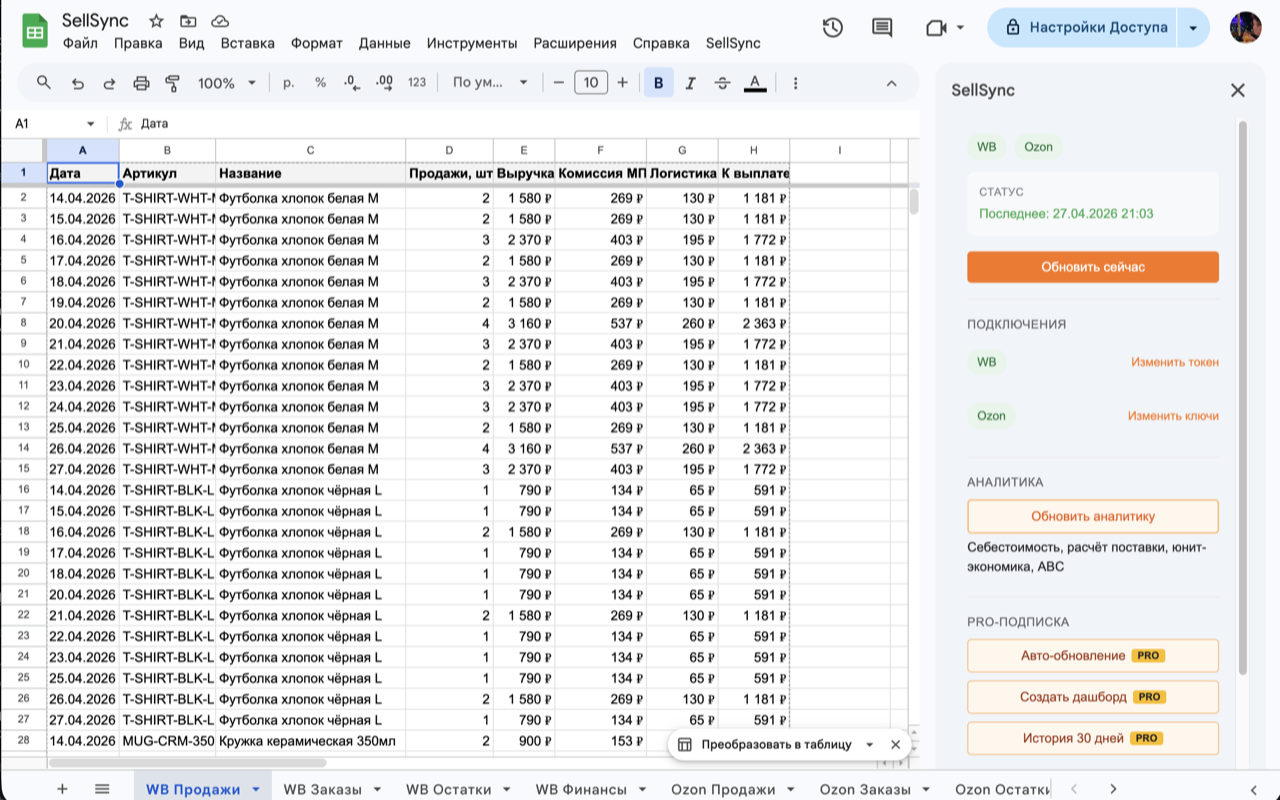Undo the last action
This screenshot has width=1280, height=800.
point(77,83)
